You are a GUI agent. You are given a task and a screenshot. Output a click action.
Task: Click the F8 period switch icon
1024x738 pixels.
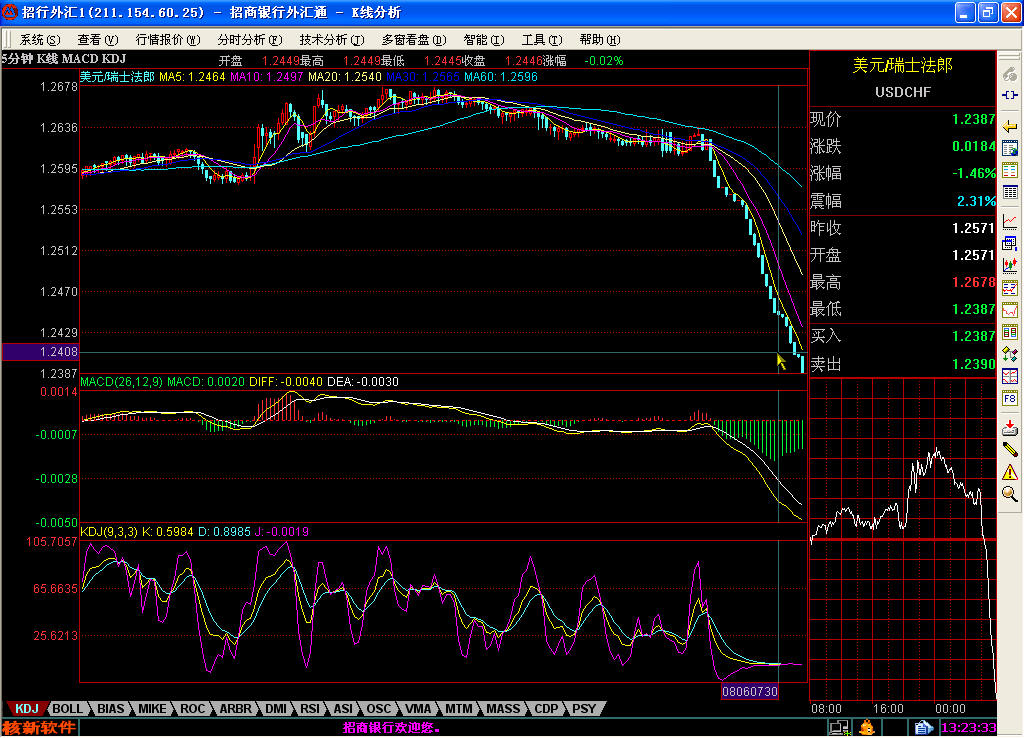[x=1010, y=398]
